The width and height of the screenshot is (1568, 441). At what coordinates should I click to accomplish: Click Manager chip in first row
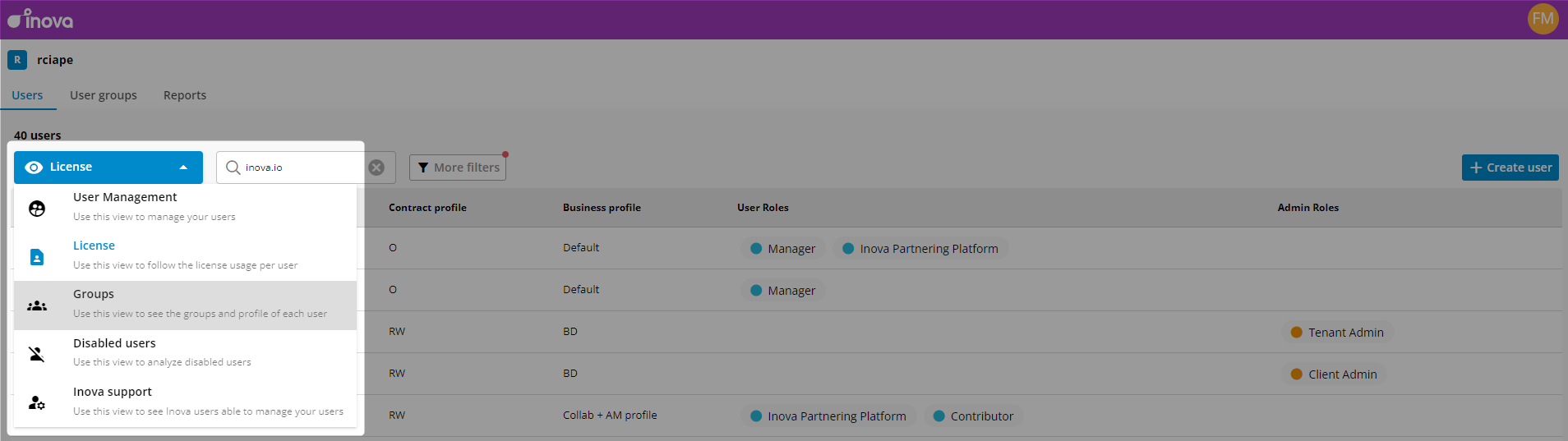(782, 249)
